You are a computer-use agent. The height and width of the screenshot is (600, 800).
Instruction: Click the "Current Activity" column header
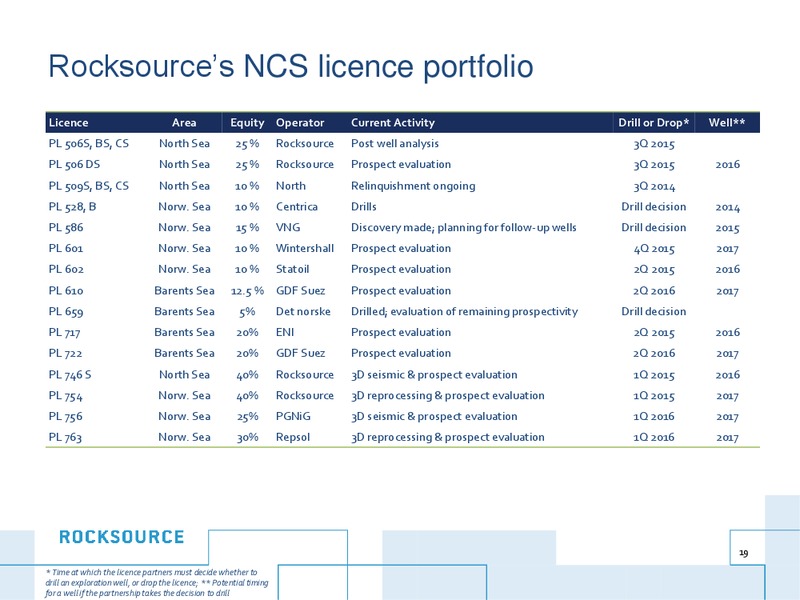393,123
